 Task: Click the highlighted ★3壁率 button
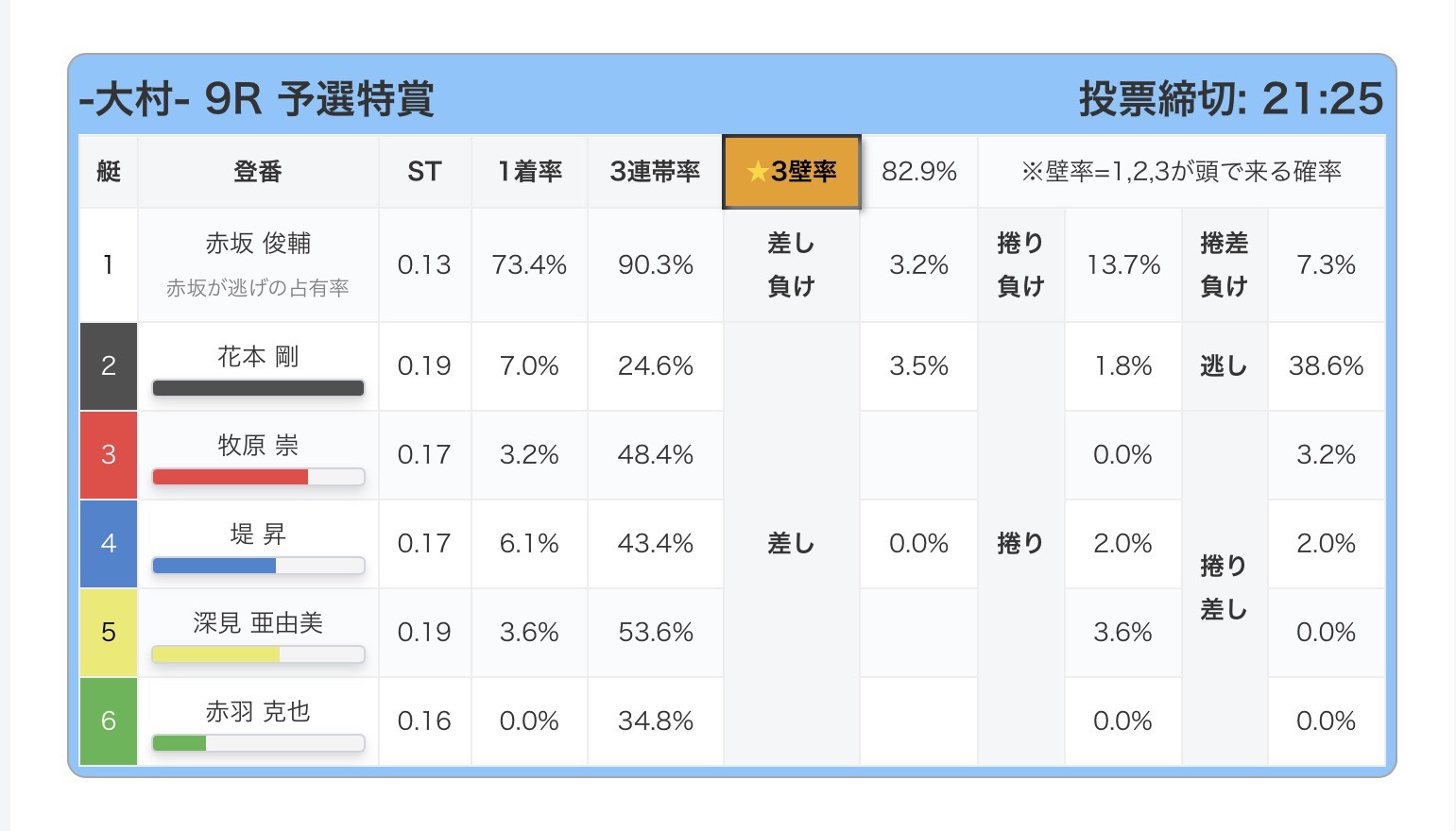pyautogui.click(x=792, y=171)
